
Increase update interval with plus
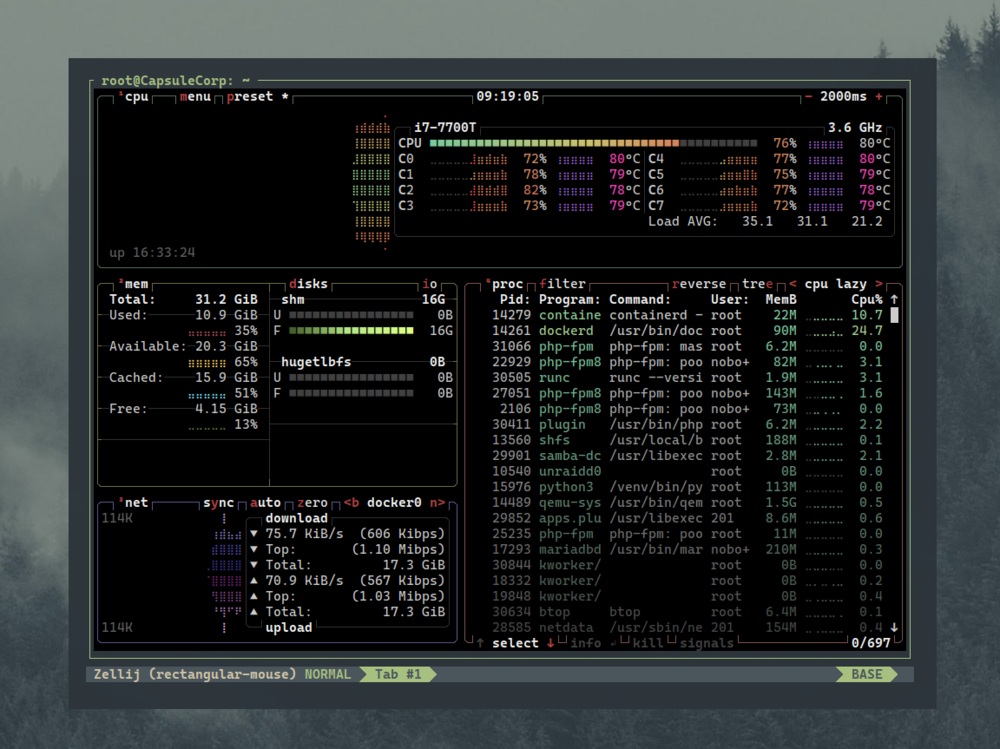[x=879, y=96]
